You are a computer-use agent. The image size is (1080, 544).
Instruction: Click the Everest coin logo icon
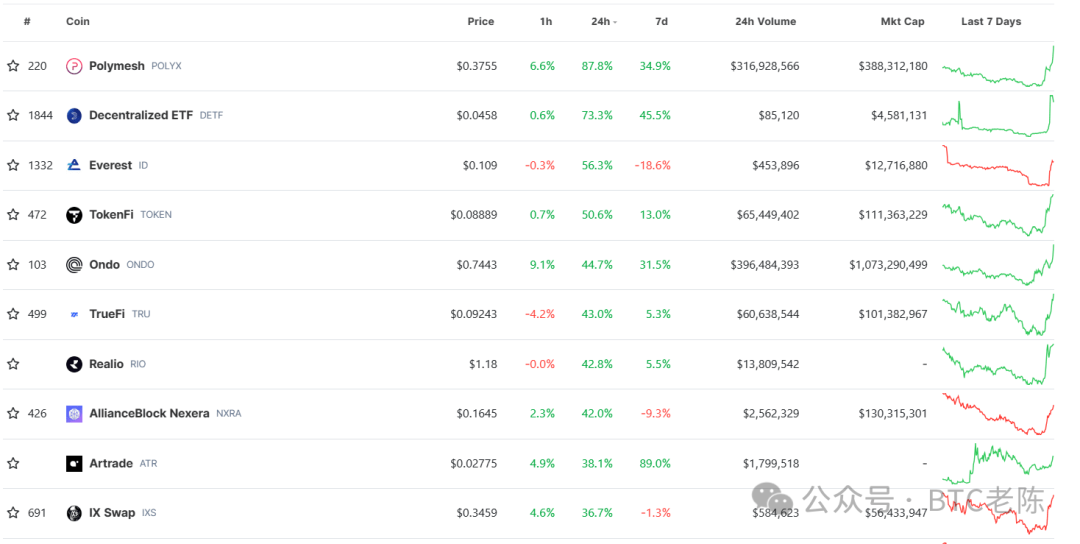[74, 165]
